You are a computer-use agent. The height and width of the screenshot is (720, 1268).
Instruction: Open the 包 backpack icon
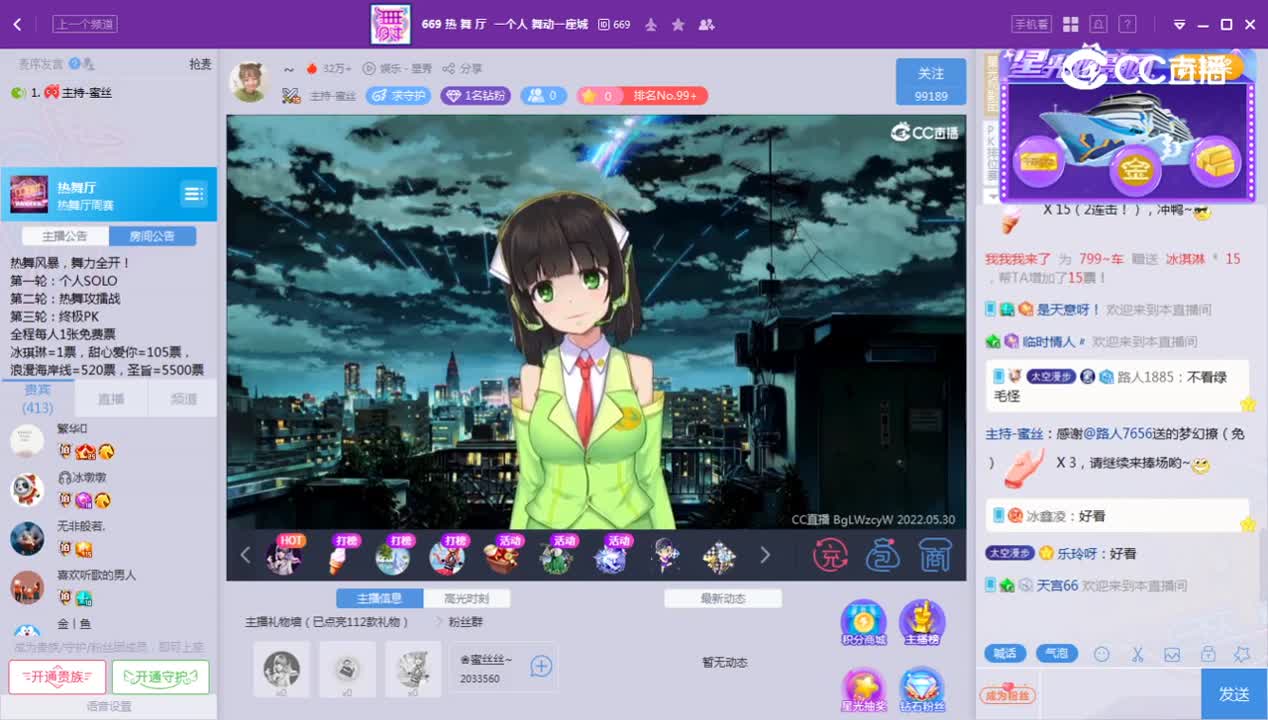click(x=883, y=555)
